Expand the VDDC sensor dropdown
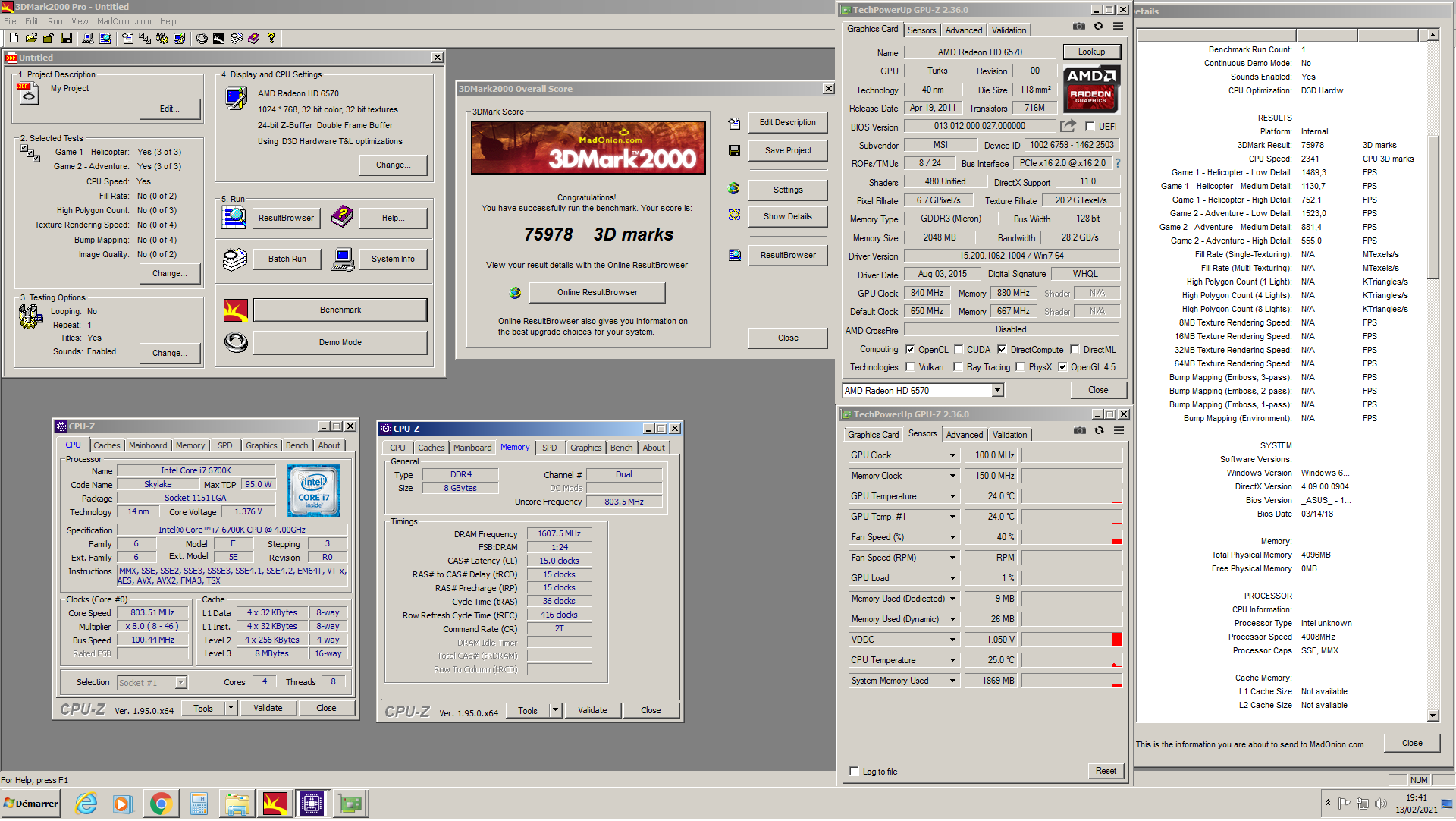This screenshot has width=1456, height=821. (953, 640)
